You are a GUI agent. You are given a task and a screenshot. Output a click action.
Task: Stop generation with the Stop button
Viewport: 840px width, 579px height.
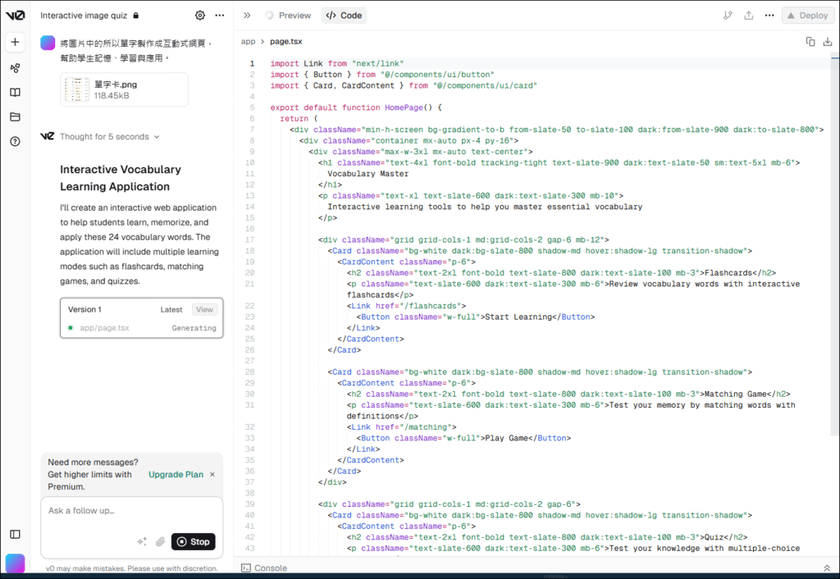(x=193, y=542)
